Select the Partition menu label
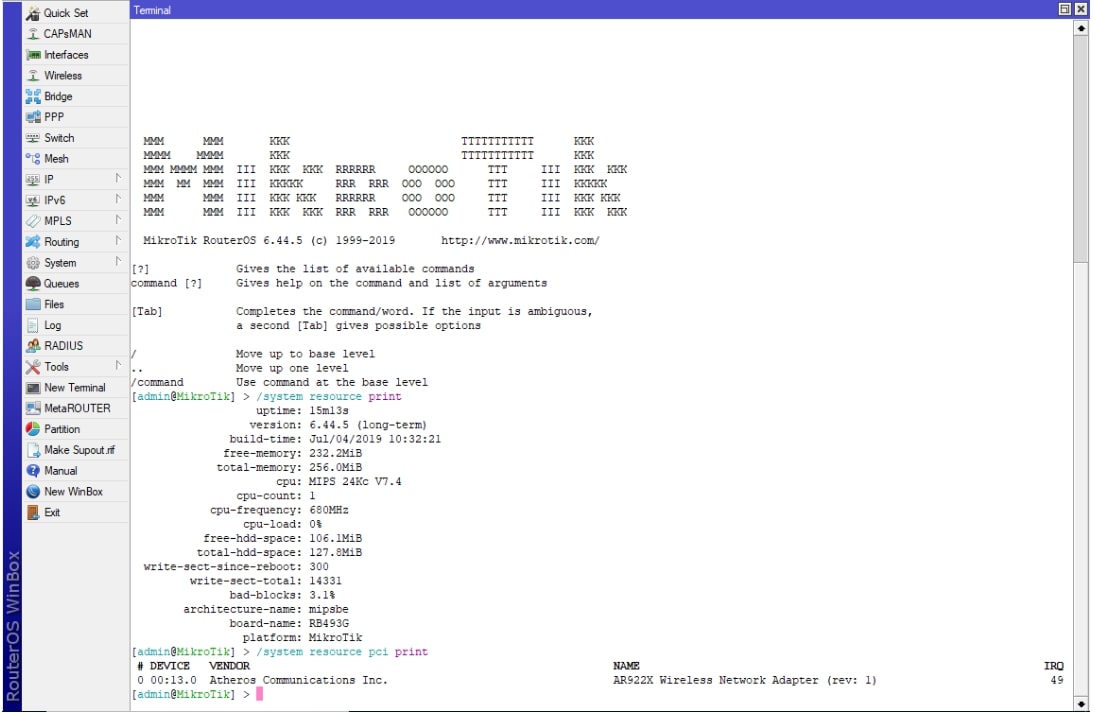This screenshot has height=713, width=1095. (62, 429)
